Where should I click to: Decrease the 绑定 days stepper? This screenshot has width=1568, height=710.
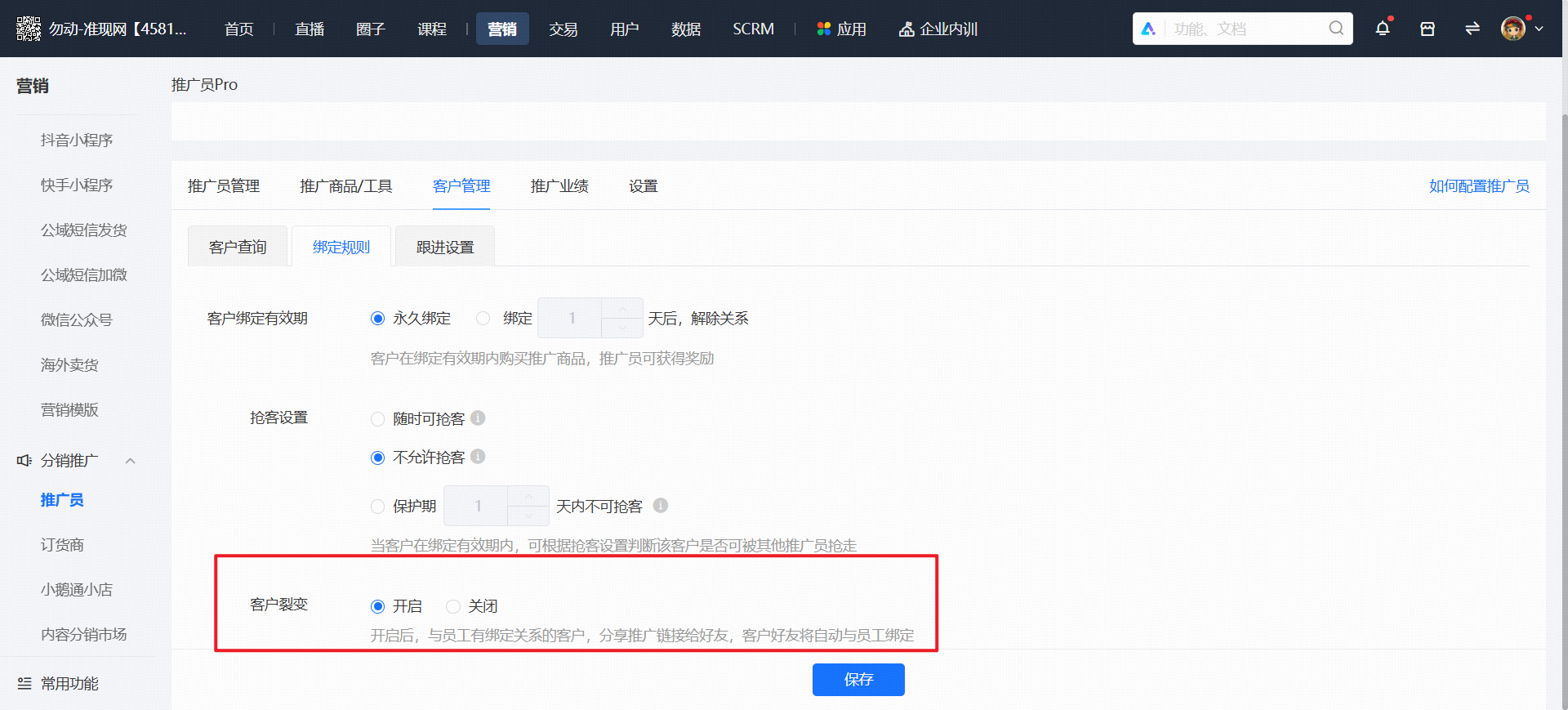click(x=622, y=328)
